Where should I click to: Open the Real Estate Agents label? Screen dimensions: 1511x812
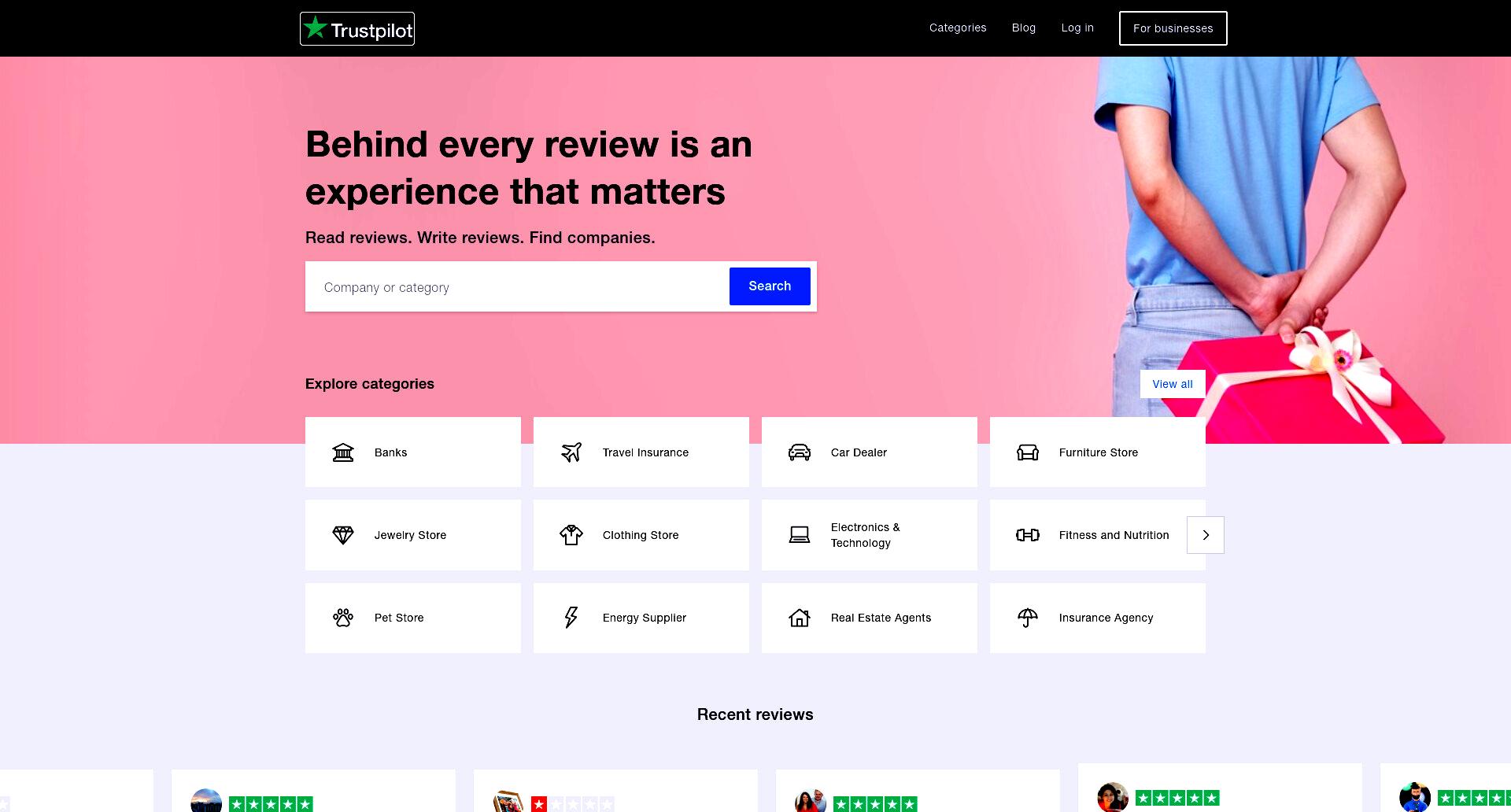click(881, 618)
